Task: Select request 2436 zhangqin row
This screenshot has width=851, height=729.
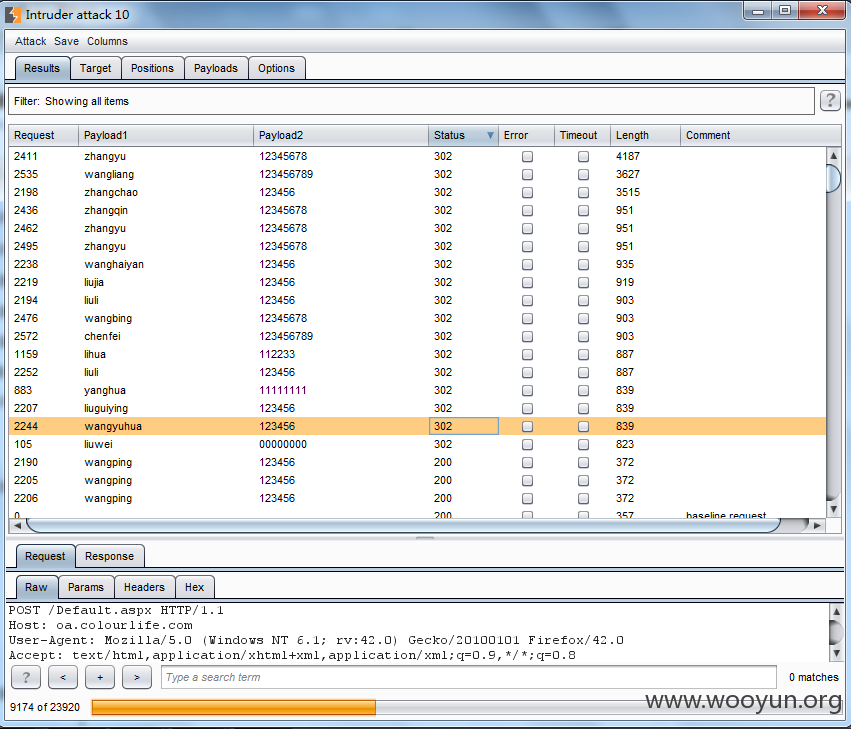Action: pyautogui.click(x=417, y=210)
